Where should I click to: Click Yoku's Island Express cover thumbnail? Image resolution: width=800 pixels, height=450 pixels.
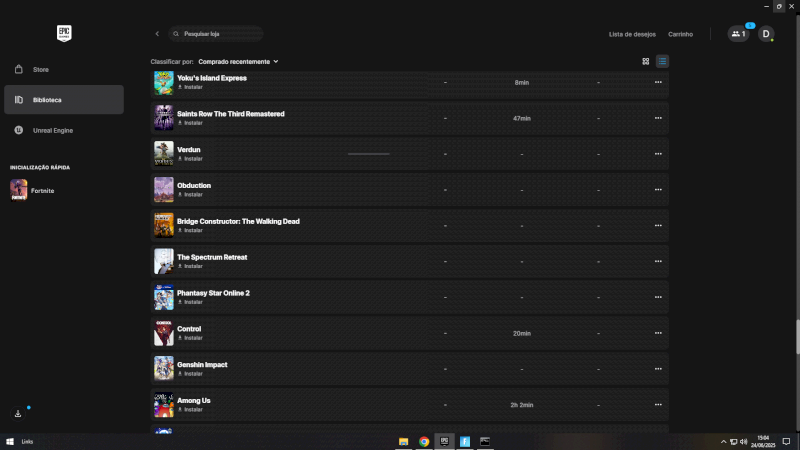pos(164,83)
